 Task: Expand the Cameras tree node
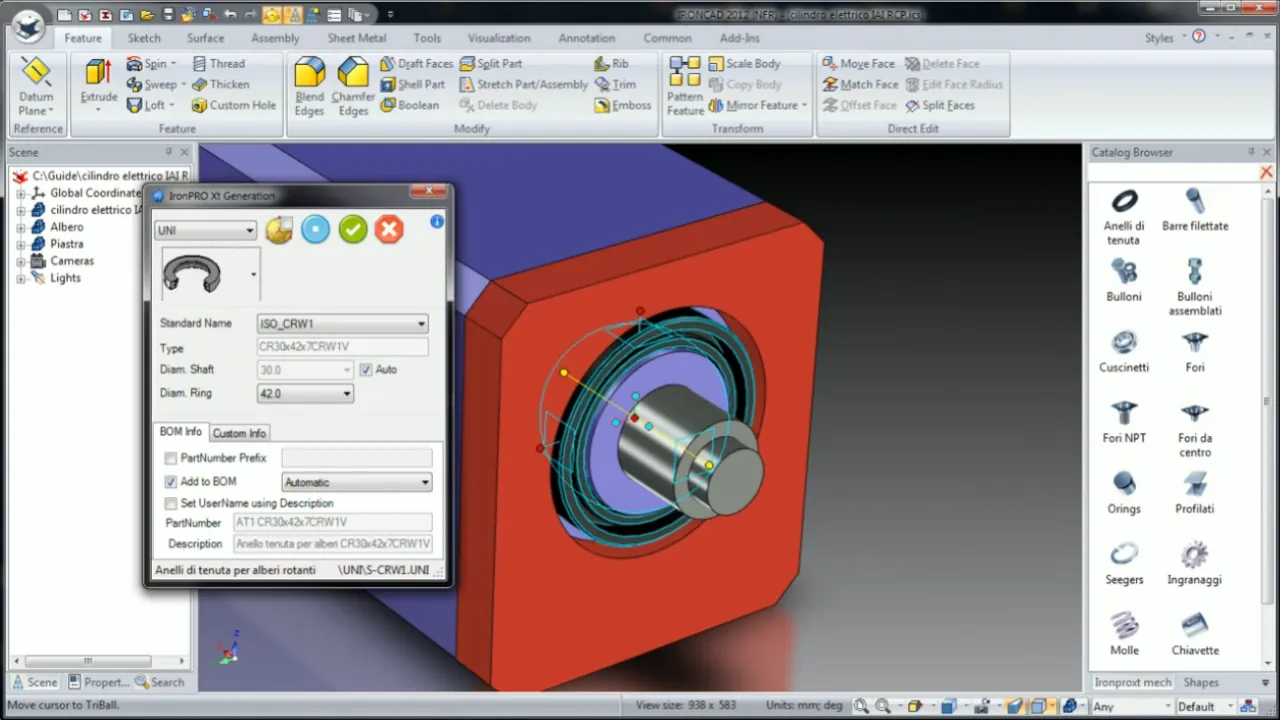point(21,261)
